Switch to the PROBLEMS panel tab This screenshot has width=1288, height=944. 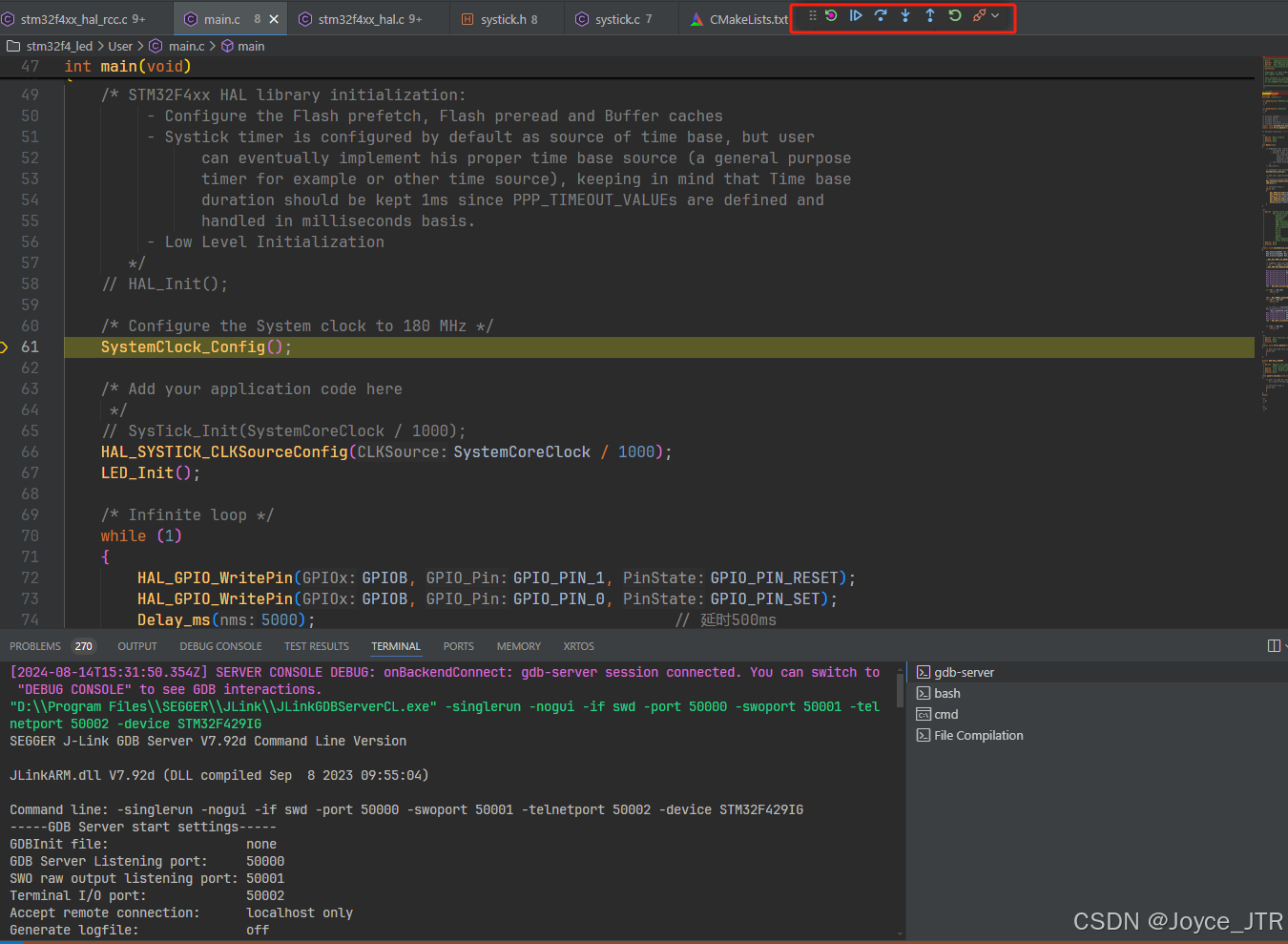[x=35, y=646]
